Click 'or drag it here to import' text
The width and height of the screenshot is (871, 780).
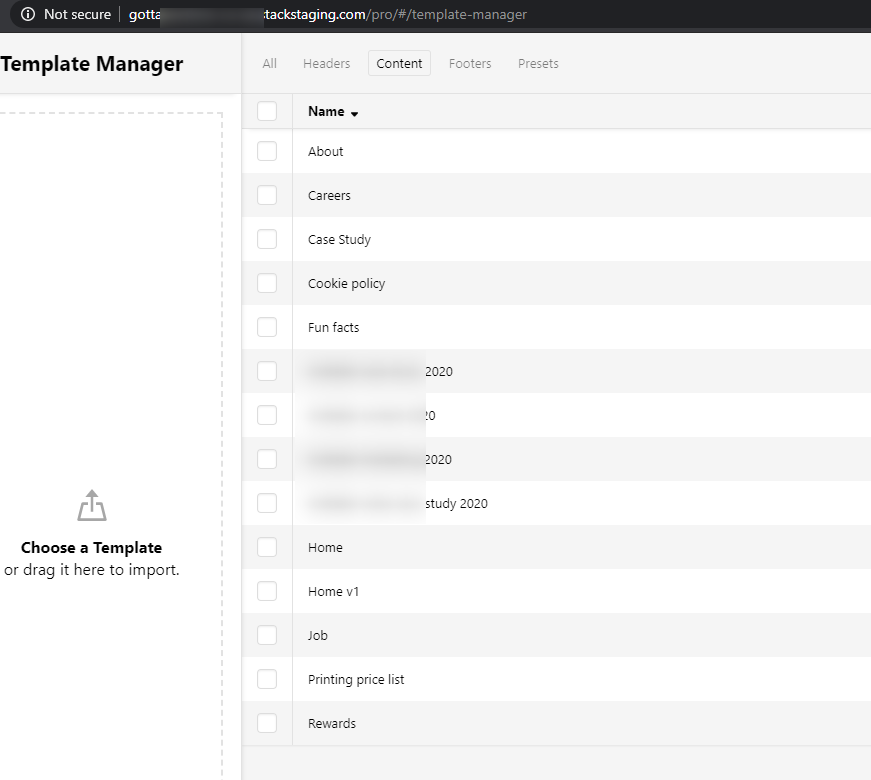click(x=92, y=570)
